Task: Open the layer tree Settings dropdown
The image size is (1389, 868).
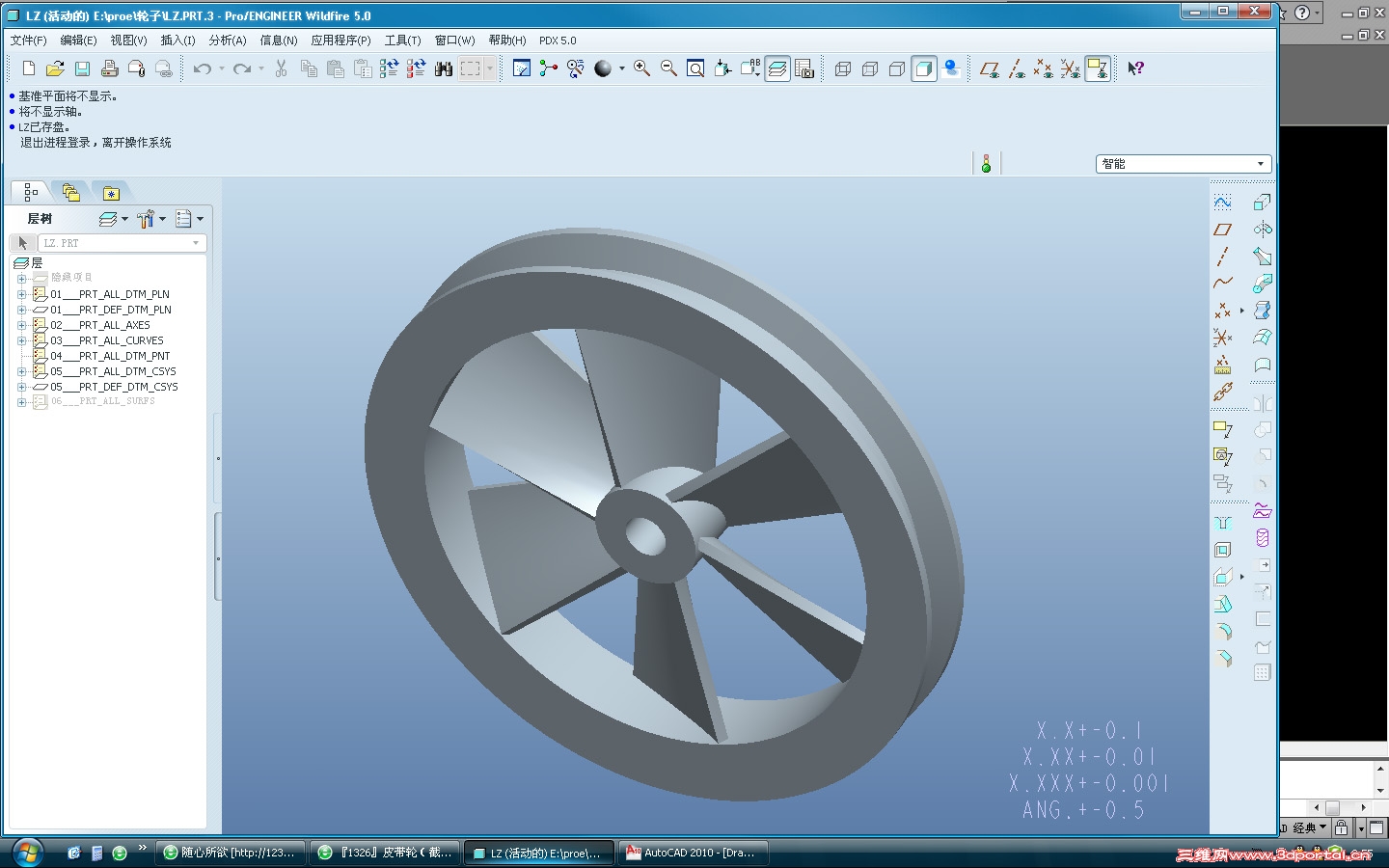Action: pos(151,219)
